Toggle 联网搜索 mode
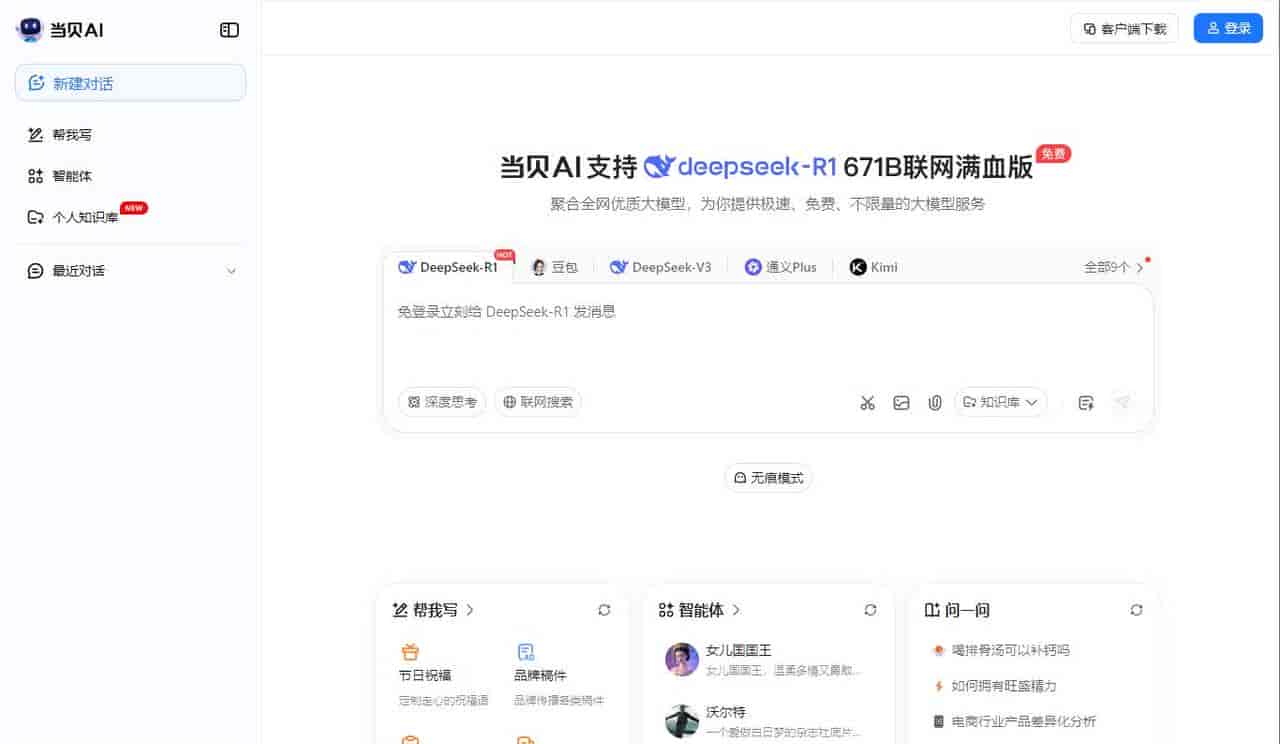Screen dimensions: 1280x744 (x=538, y=402)
